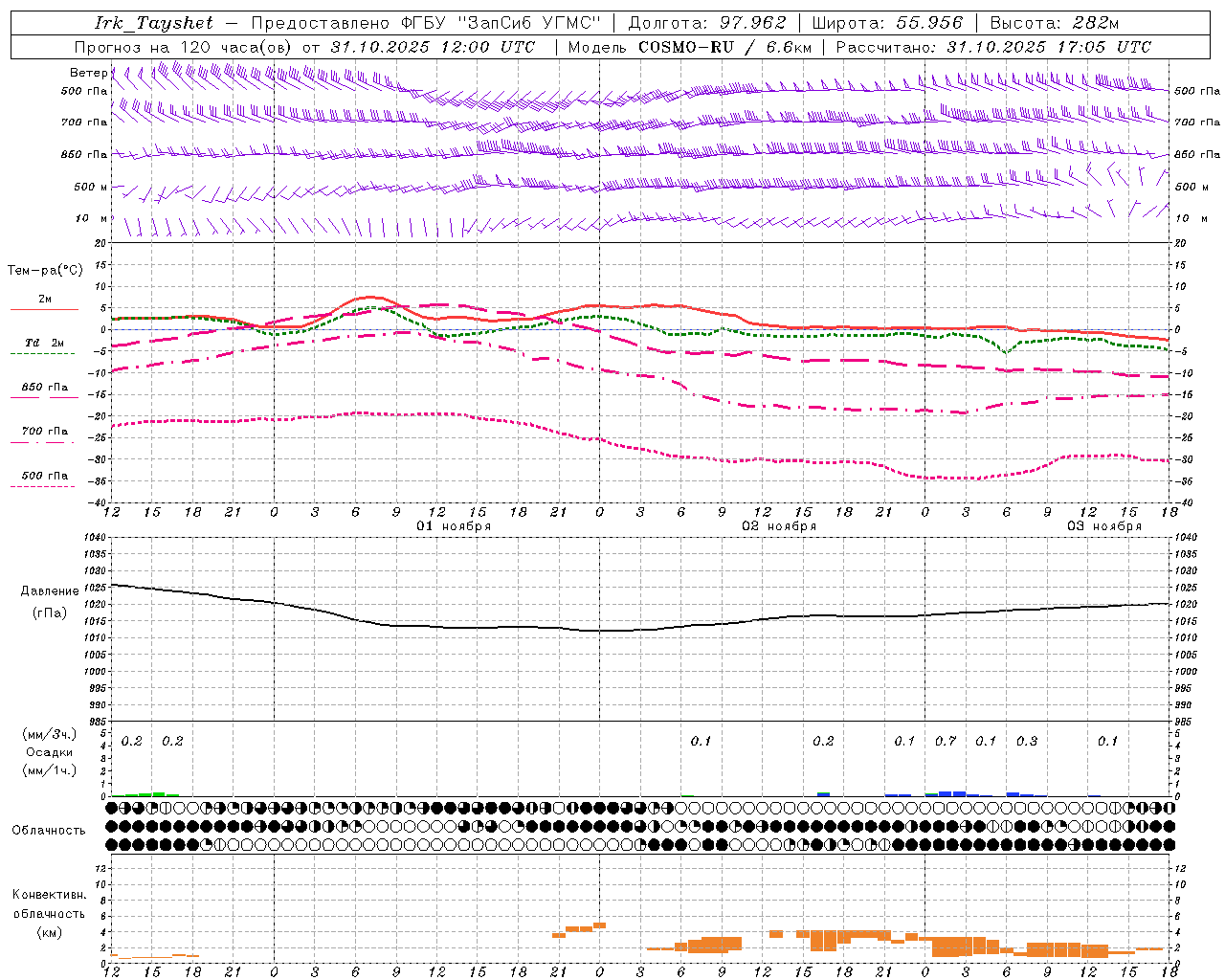Screen dimensions: 1225x980
Task: Click the 500 м wind level label on the left
Action: tap(91, 187)
